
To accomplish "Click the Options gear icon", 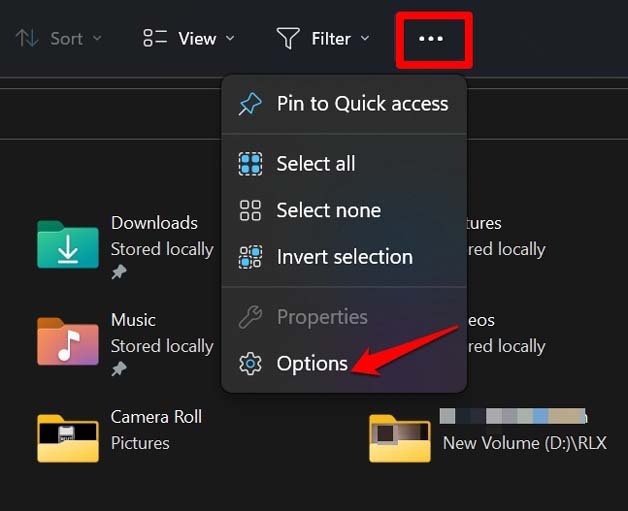I will [250, 364].
